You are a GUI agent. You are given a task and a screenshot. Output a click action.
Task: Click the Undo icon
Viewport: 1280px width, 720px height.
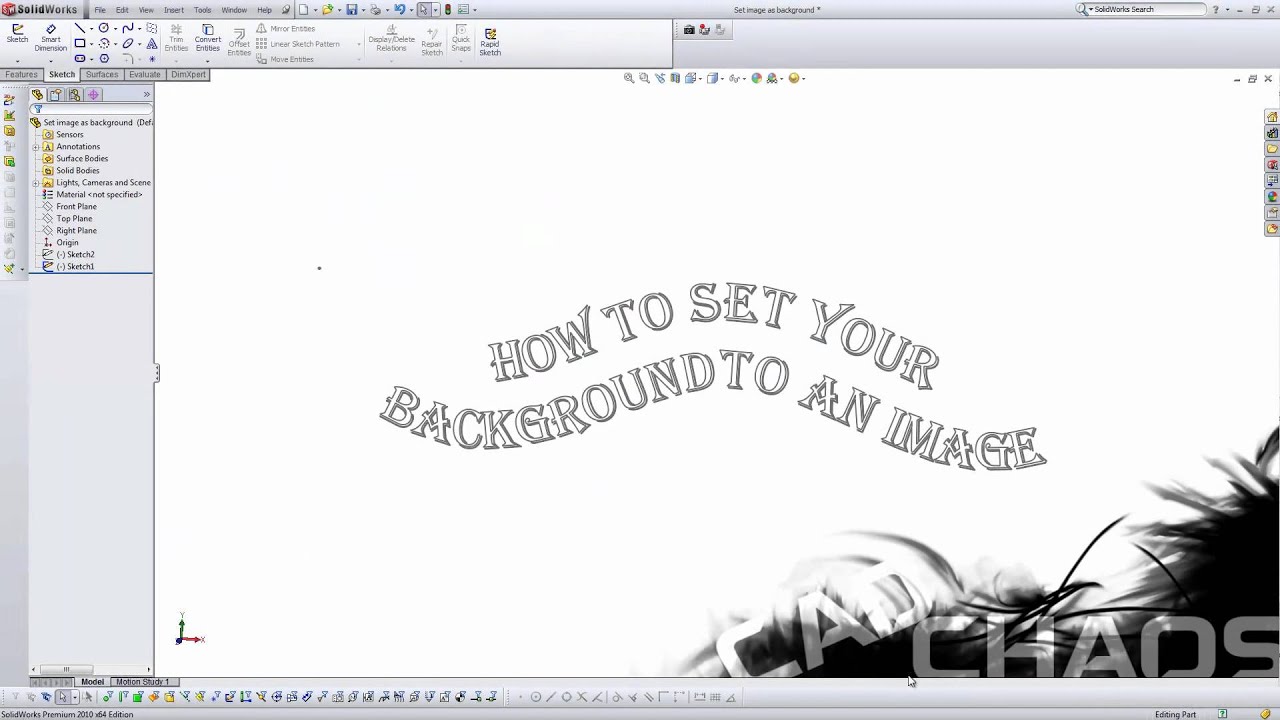(x=399, y=10)
